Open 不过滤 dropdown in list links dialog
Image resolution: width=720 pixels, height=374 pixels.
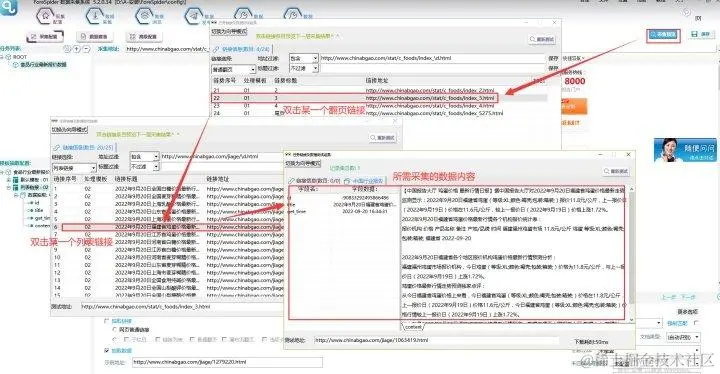click(x=144, y=166)
